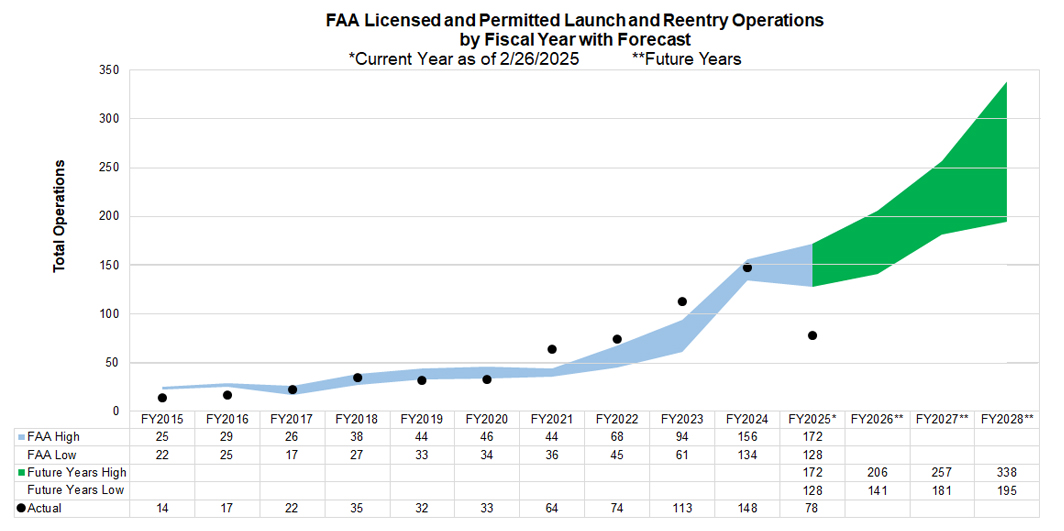The height and width of the screenshot is (531, 1064).
Task: Select the Future Years Low row label
Action: pos(74,490)
